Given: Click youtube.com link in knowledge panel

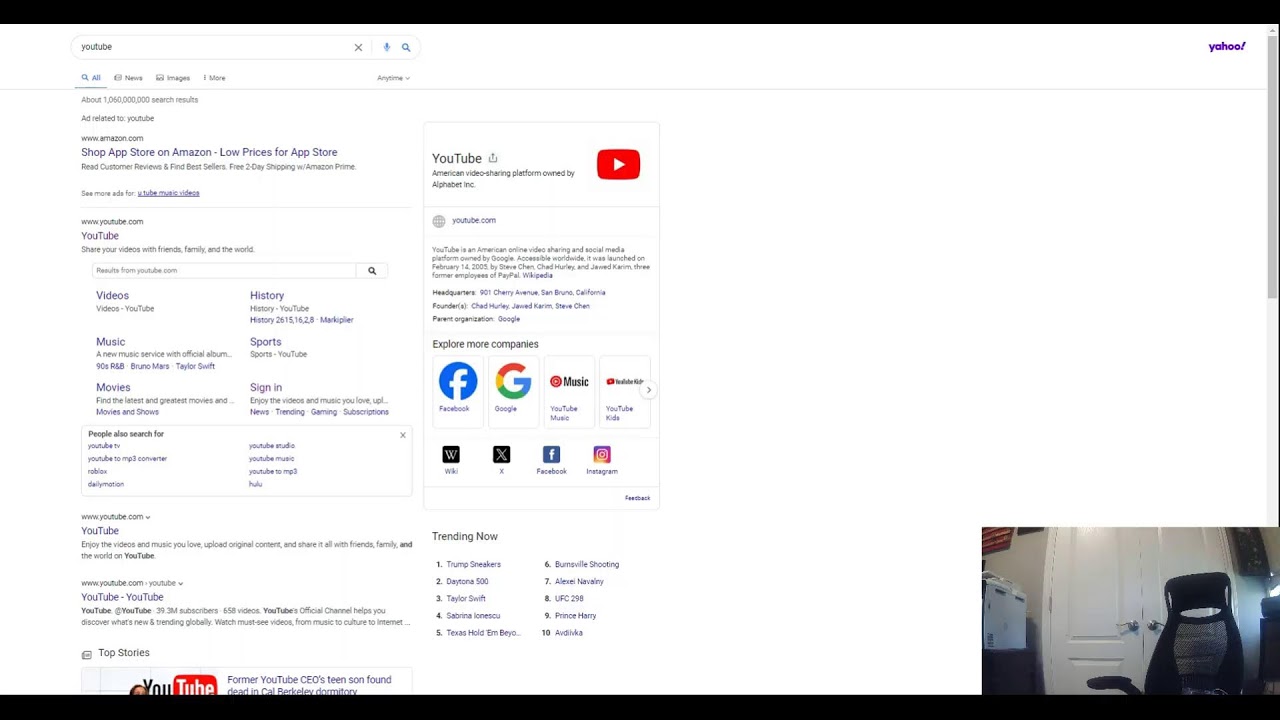Looking at the screenshot, I should point(474,220).
